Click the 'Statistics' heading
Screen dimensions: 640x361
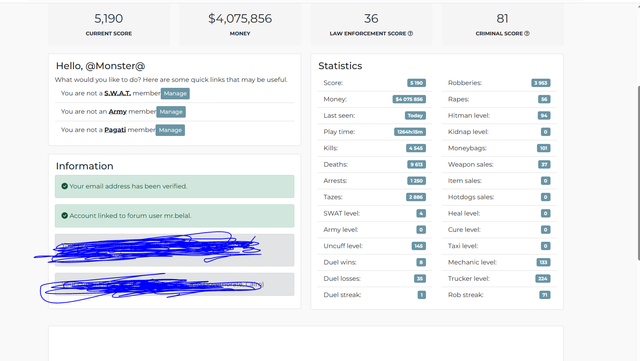(340, 66)
